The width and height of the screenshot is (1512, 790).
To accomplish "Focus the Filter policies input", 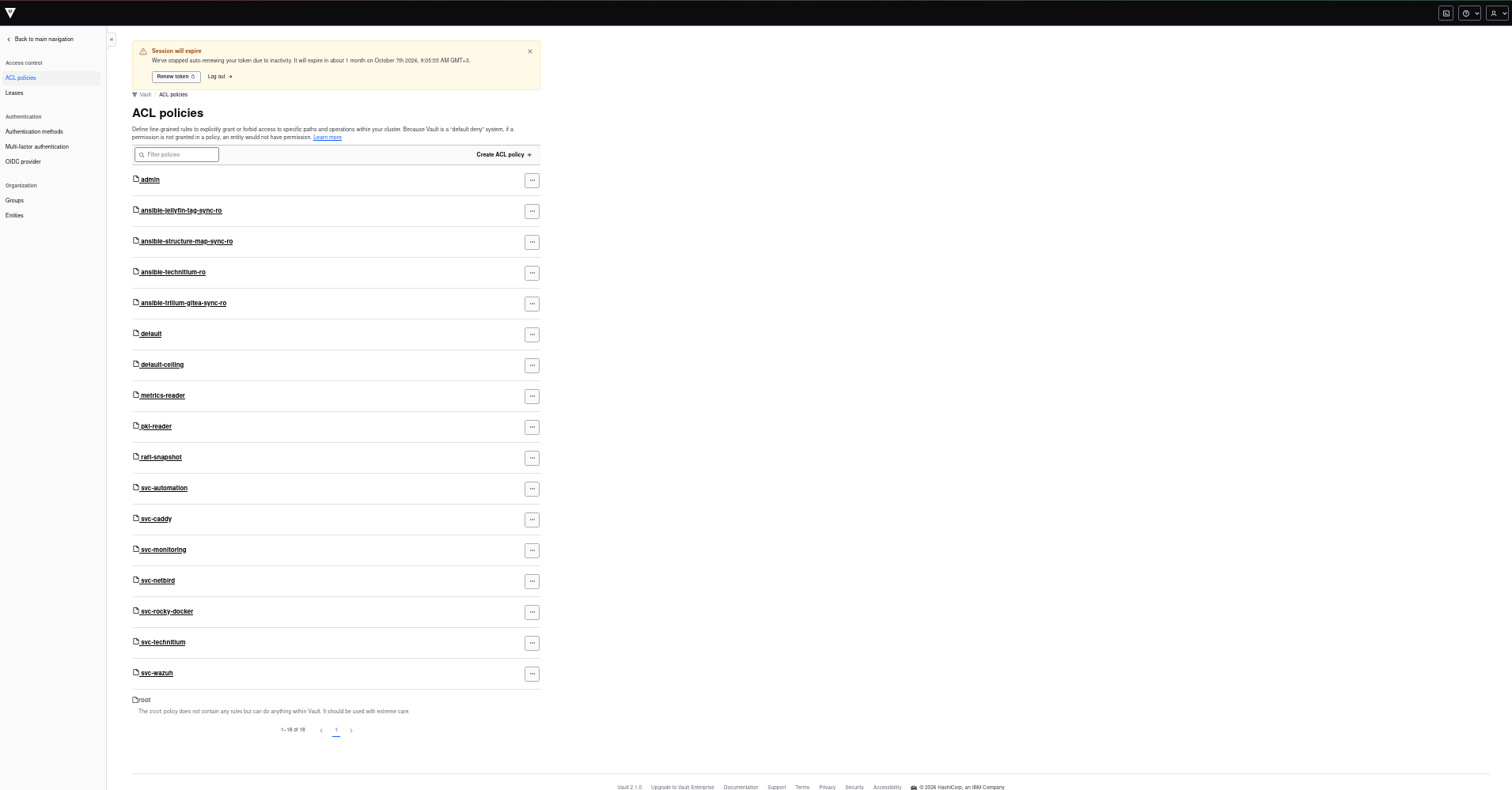I will click(176, 155).
